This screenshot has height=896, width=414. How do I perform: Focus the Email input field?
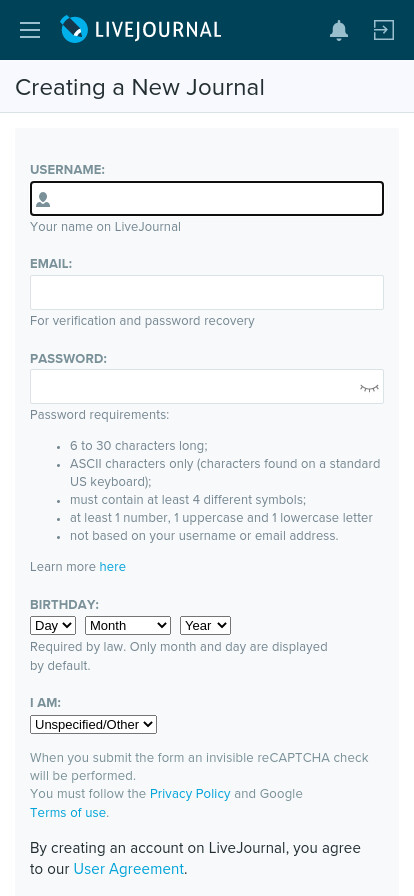point(207,293)
